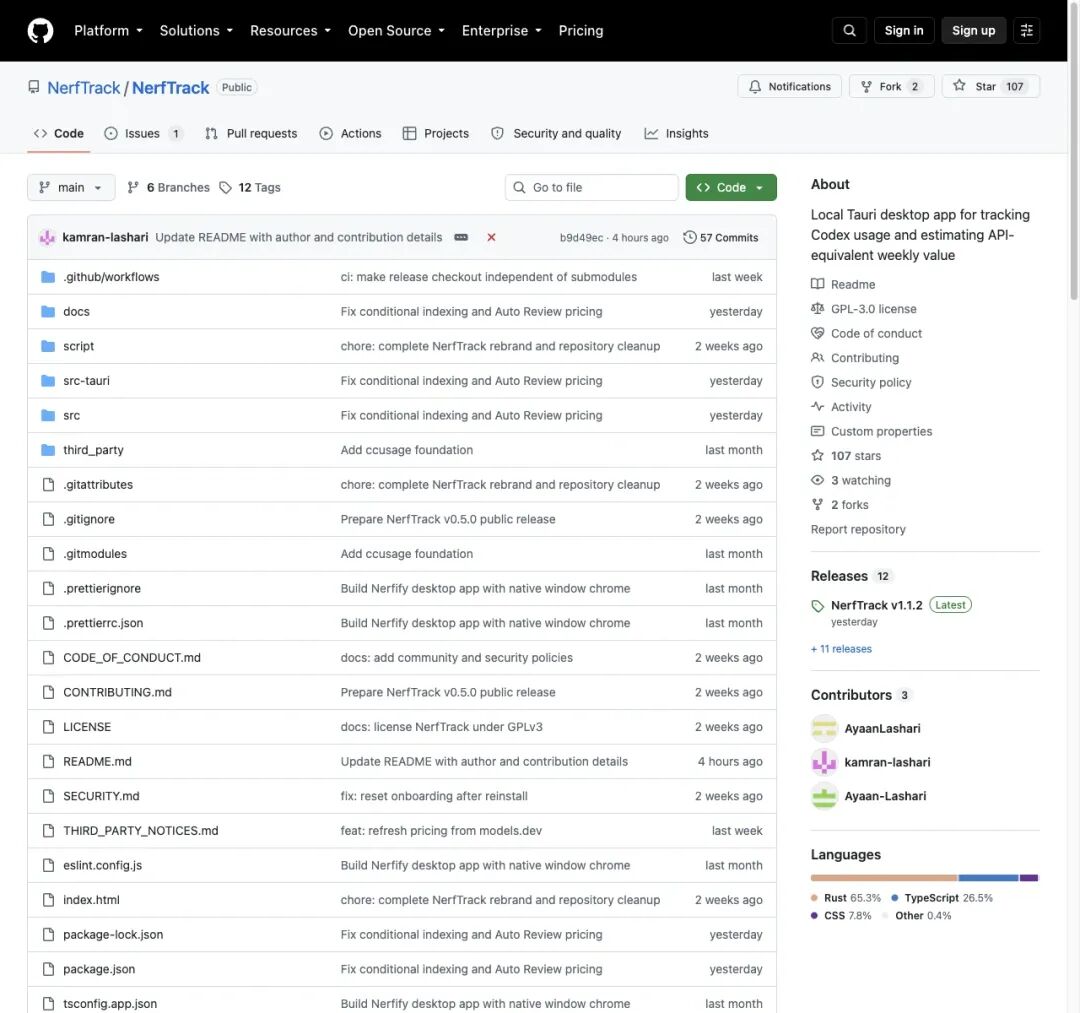The image size is (1080, 1013).
Task: Click the Sign in button
Action: coord(904,30)
